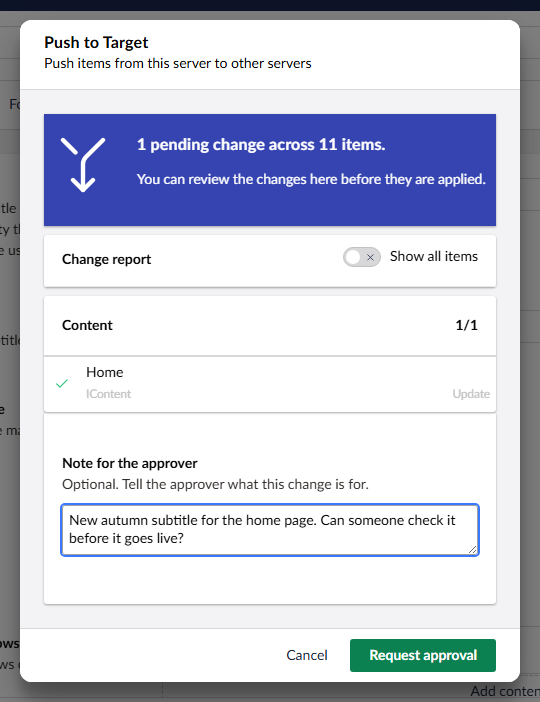Click the textarea resize grip handle
The height and width of the screenshot is (702, 540).
(x=472, y=549)
